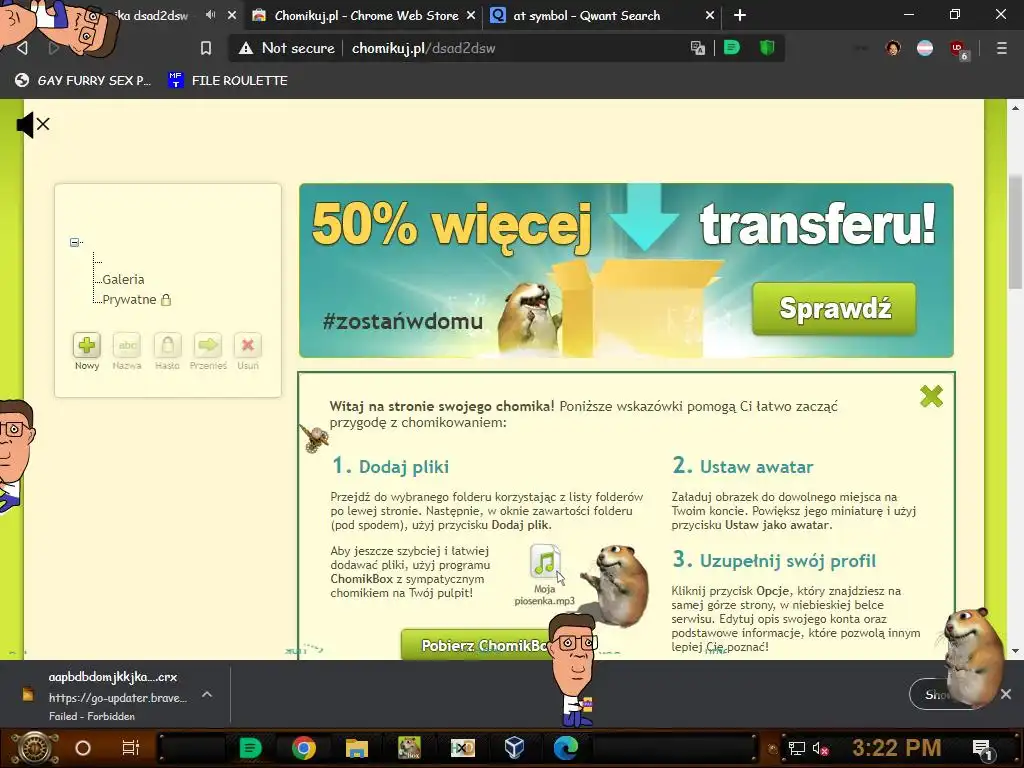This screenshot has width=1024, height=768.
Task: Open Google Chrome from the taskbar
Action: (x=304, y=748)
